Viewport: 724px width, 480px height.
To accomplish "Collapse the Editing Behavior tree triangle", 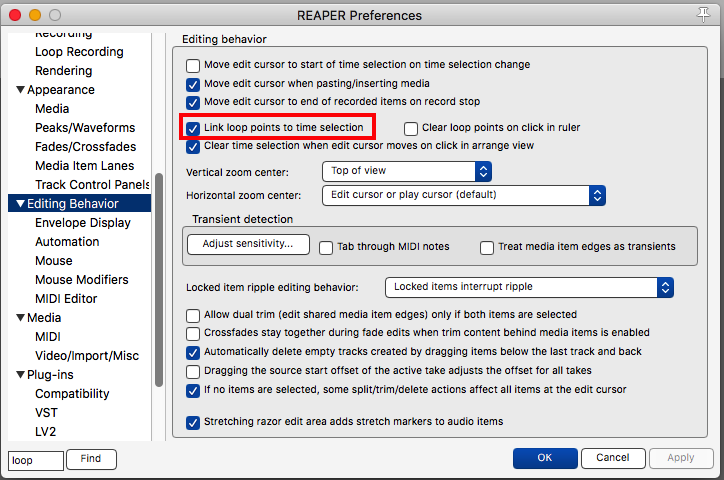I will tap(20, 204).
